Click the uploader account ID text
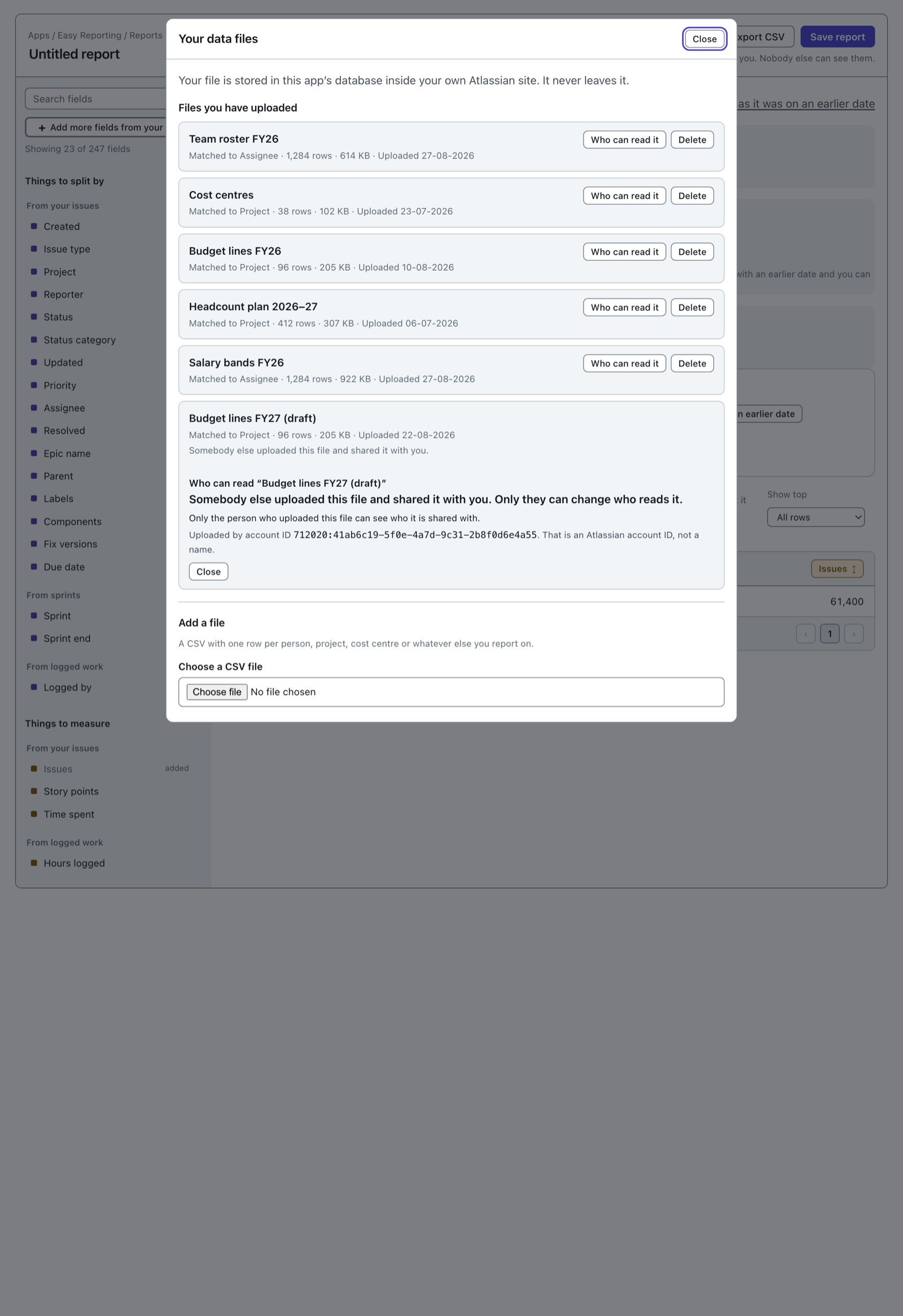Viewport: 903px width, 1316px height. (x=415, y=535)
